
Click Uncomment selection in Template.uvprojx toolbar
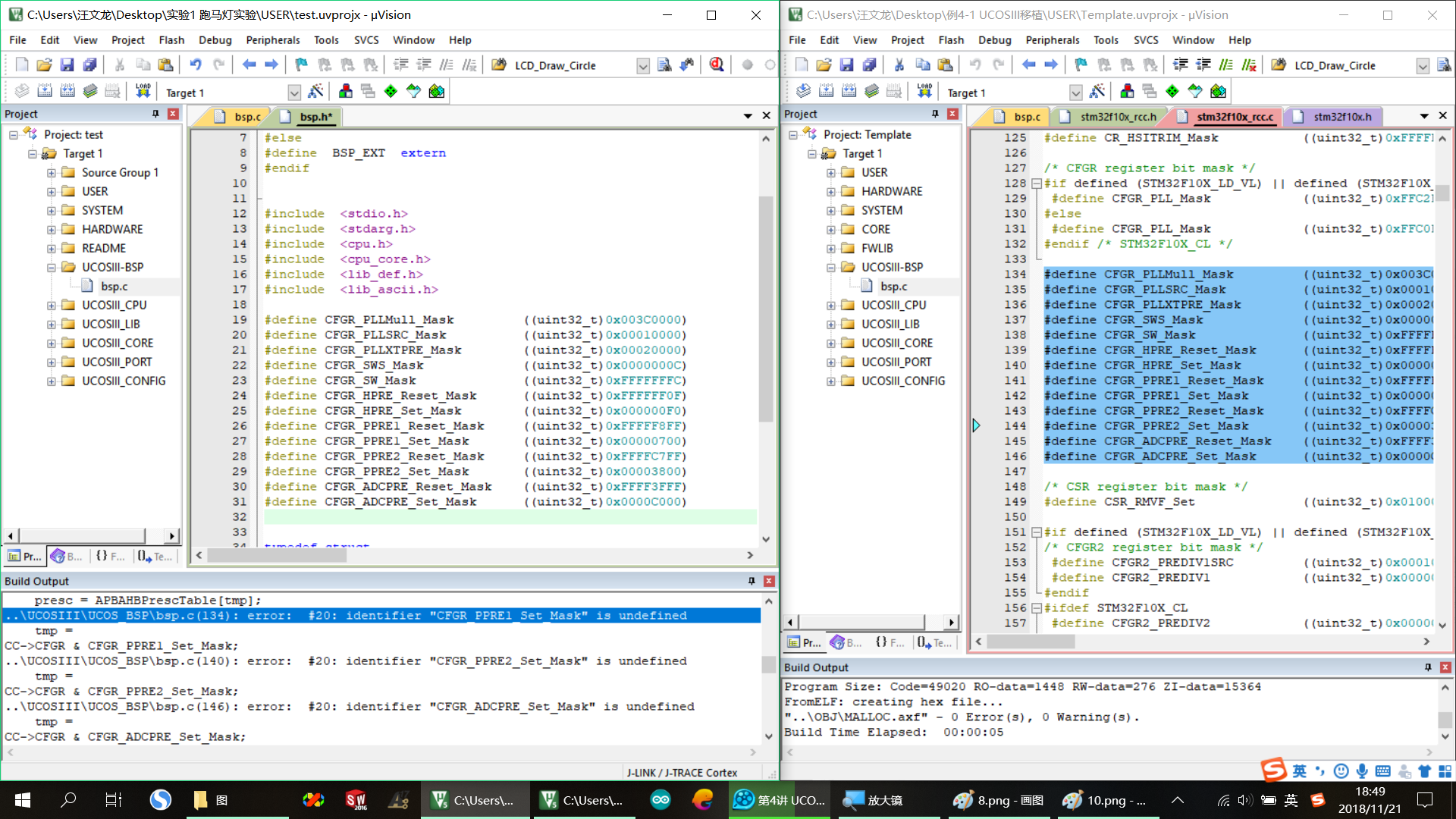tap(1249, 65)
